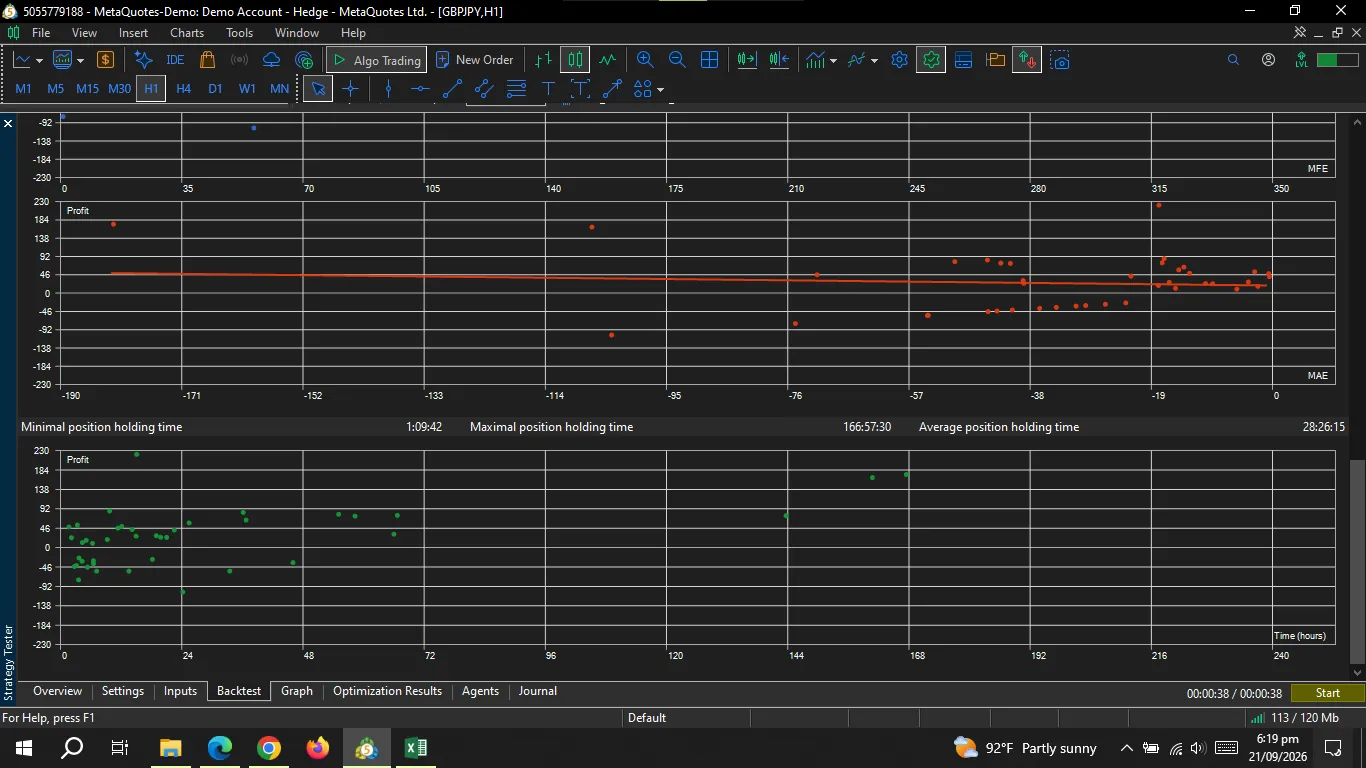Select the Fibonacci retracement tool
Screen dimensions: 1366x768
pyautogui.click(x=516, y=89)
